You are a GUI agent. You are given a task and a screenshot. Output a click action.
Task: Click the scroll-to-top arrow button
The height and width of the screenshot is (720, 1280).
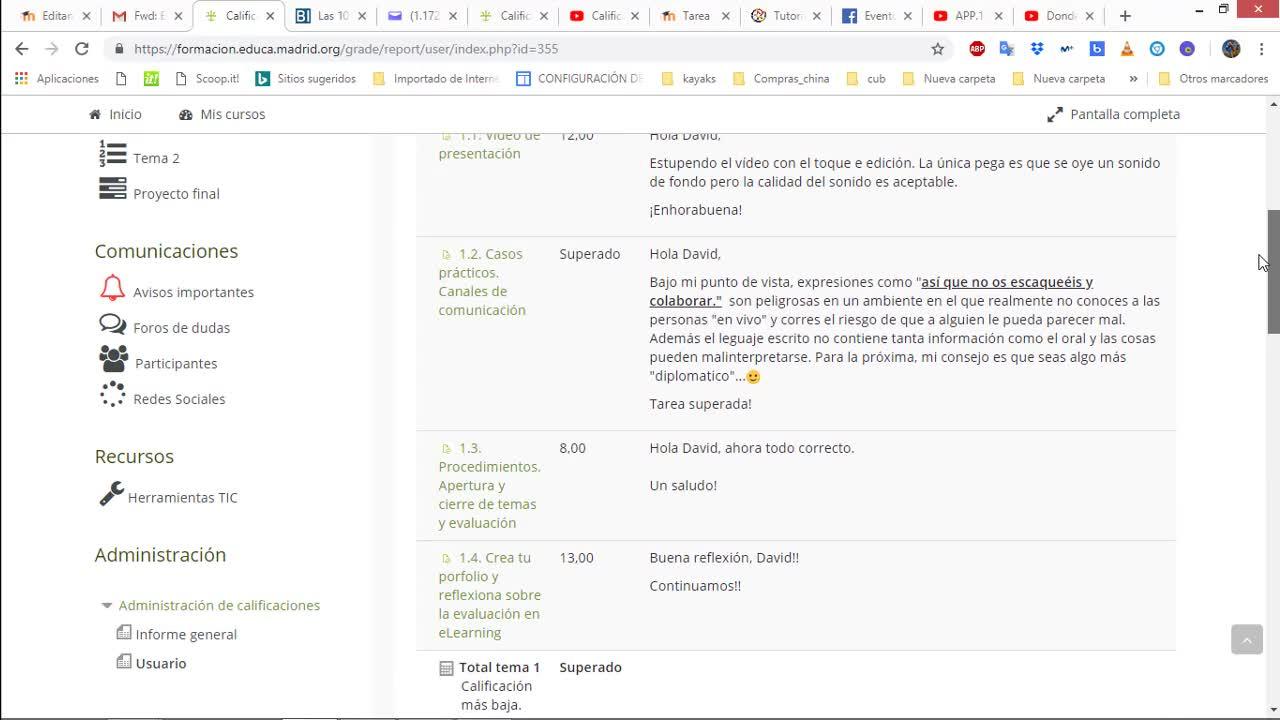click(1247, 639)
